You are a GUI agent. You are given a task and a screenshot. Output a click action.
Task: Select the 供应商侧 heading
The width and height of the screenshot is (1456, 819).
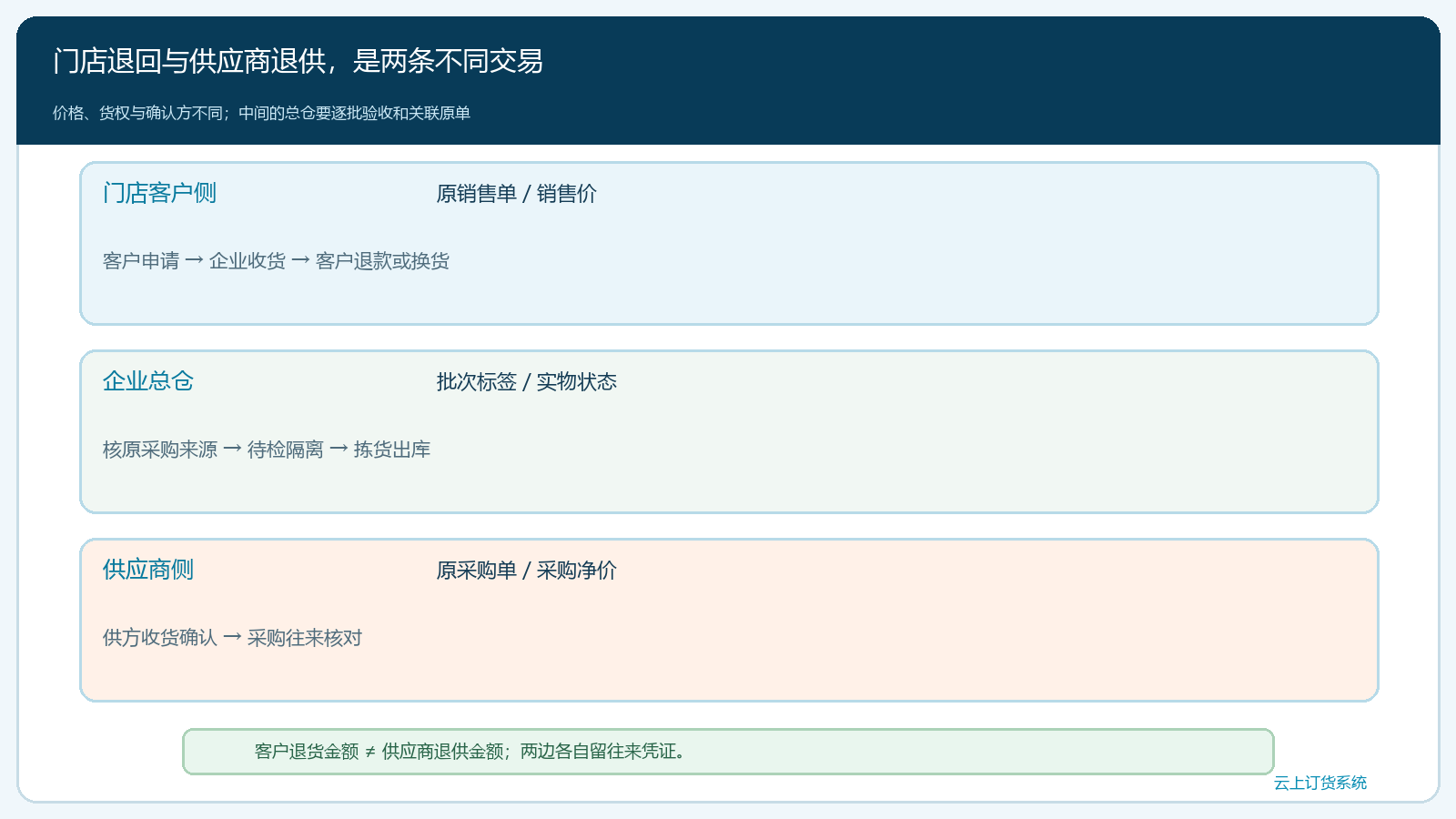coord(148,570)
